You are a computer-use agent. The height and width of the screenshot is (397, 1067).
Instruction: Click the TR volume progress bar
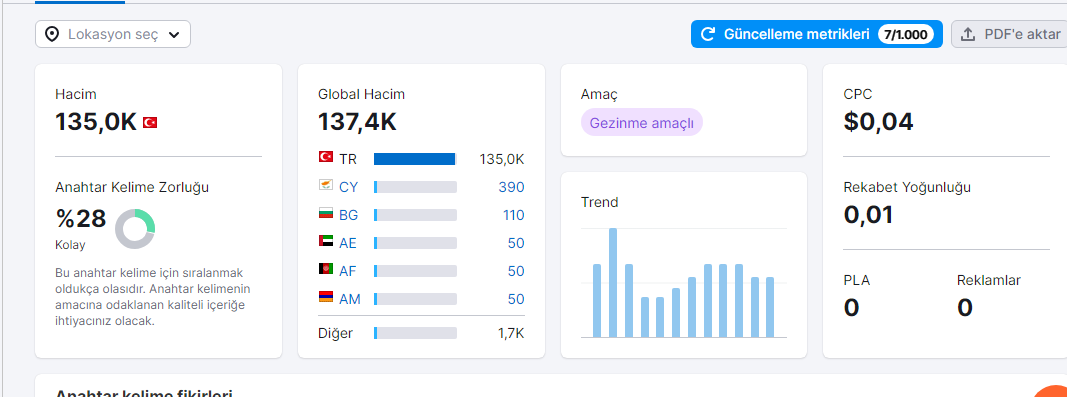(414, 159)
